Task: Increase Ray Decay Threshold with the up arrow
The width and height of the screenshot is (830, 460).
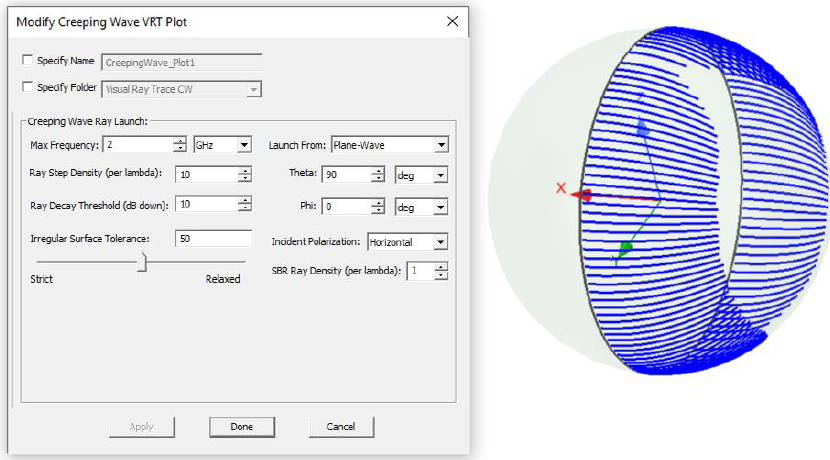Action: [245, 200]
